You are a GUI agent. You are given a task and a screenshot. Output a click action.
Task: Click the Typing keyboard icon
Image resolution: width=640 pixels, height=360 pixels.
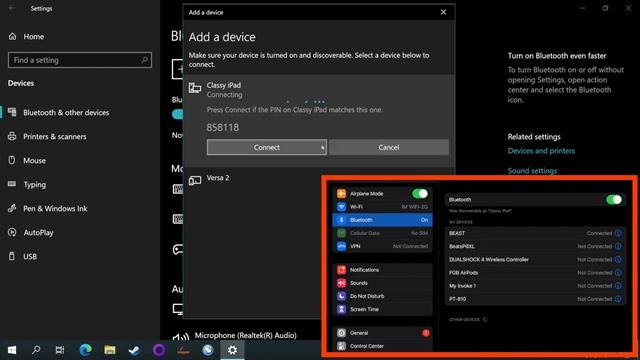tap(12, 184)
